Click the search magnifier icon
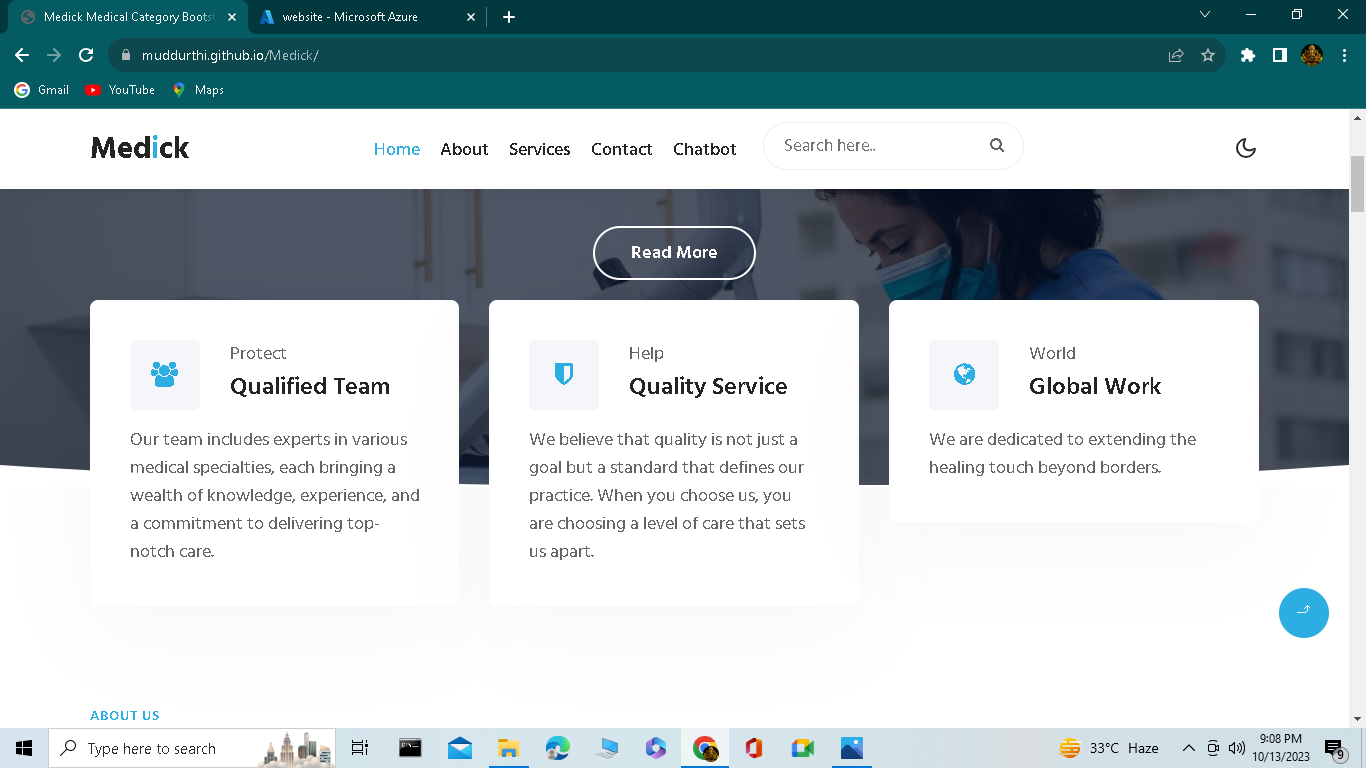Image resolution: width=1366 pixels, height=768 pixels. coord(997,145)
